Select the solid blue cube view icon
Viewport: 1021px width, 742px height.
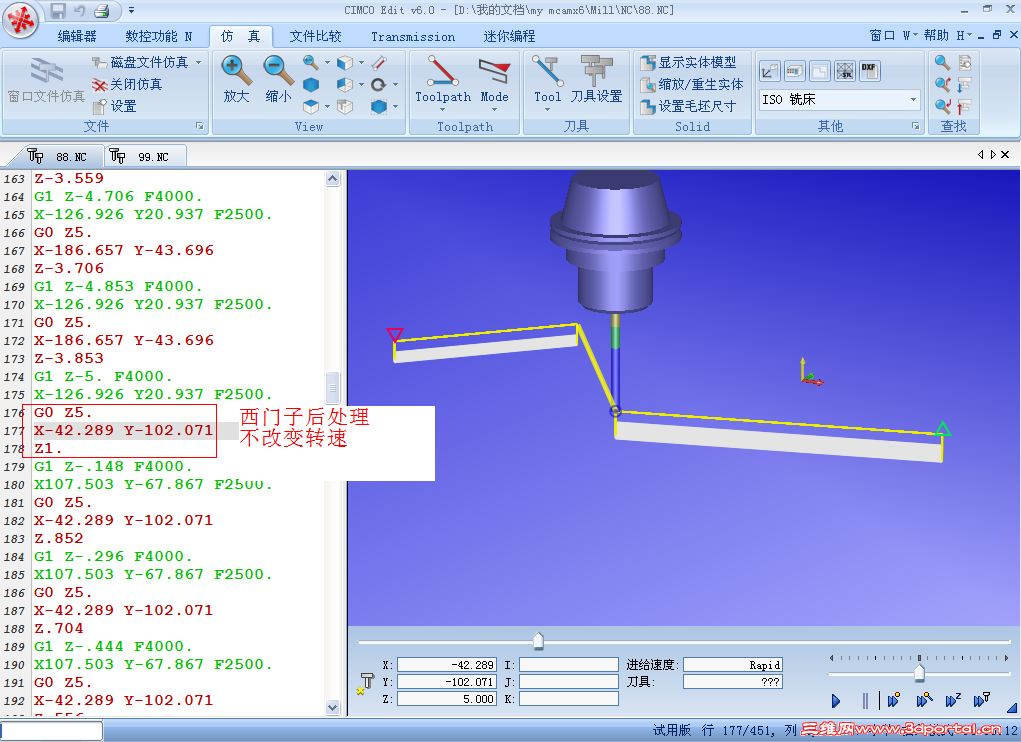point(311,85)
